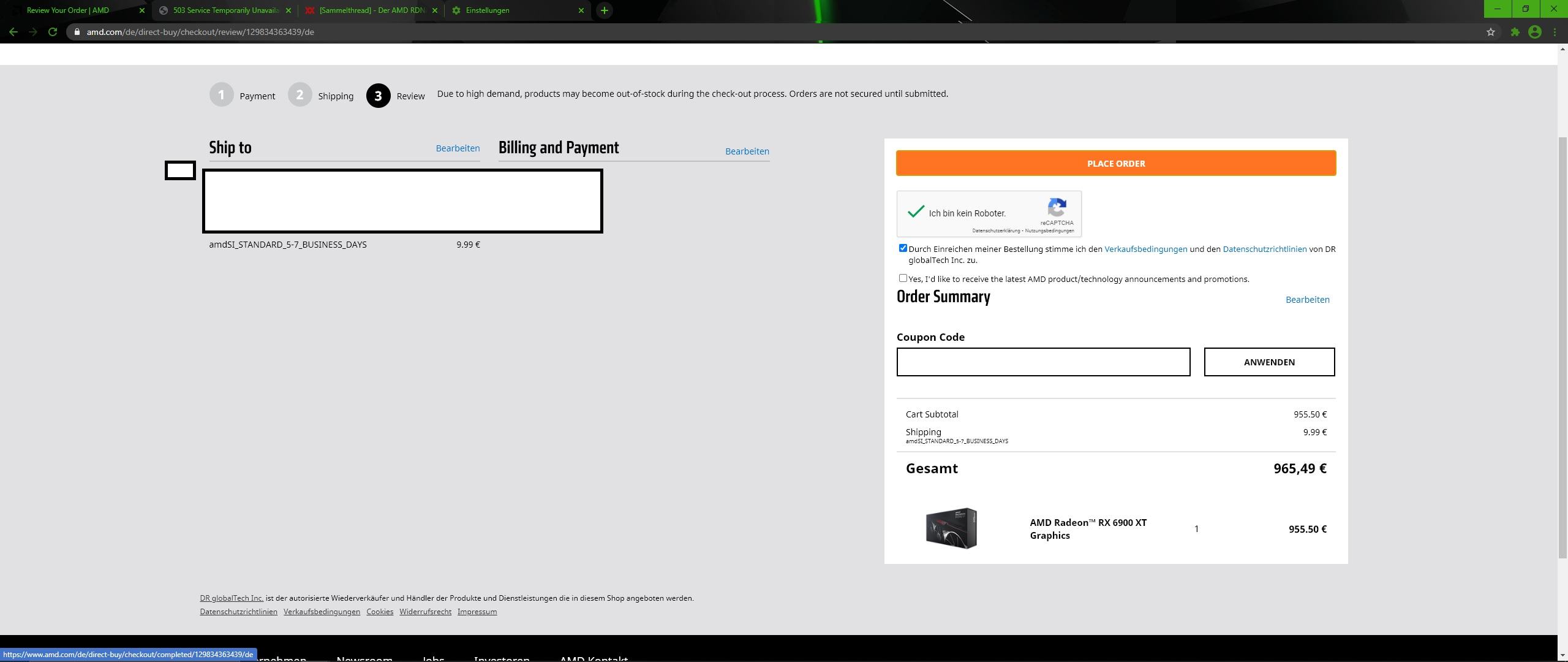Click the step 3 Review circle
The width and height of the screenshot is (1568, 662).
(378, 96)
